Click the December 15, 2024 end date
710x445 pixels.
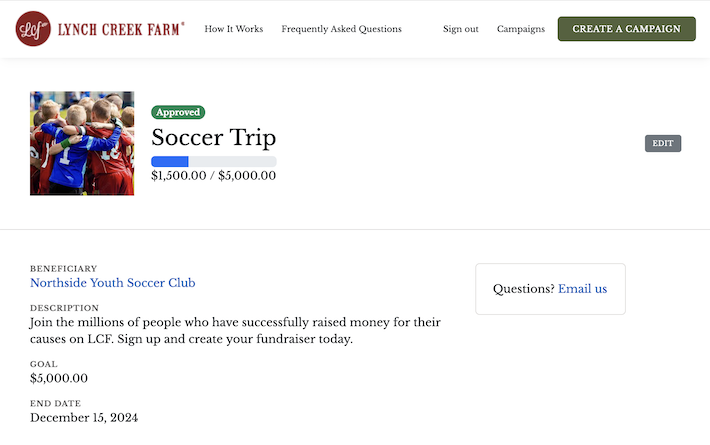pos(84,417)
